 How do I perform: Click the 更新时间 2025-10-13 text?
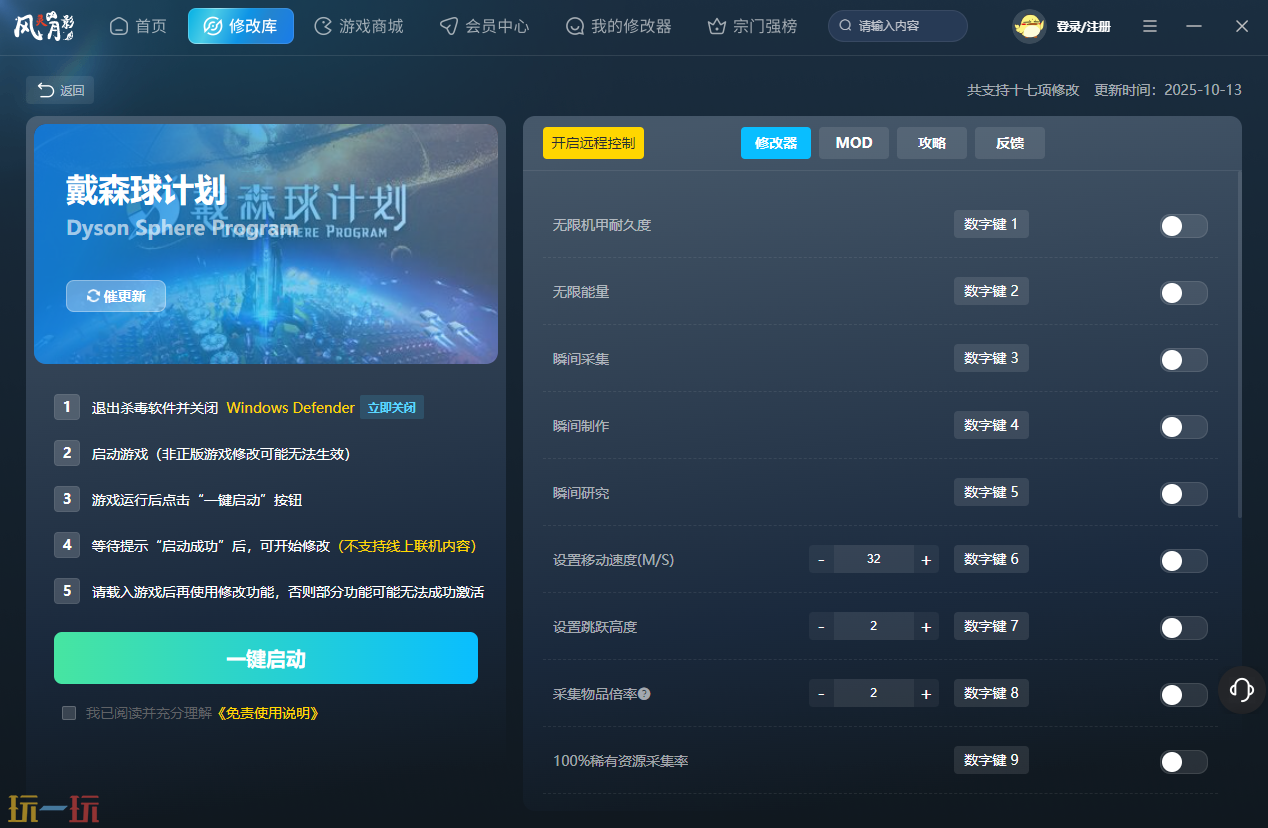point(1168,90)
